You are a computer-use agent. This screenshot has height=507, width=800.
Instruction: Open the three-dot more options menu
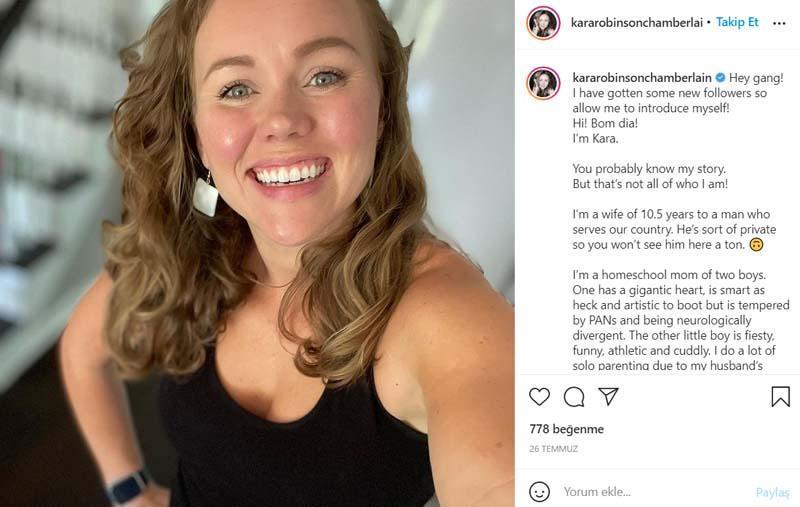(779, 23)
